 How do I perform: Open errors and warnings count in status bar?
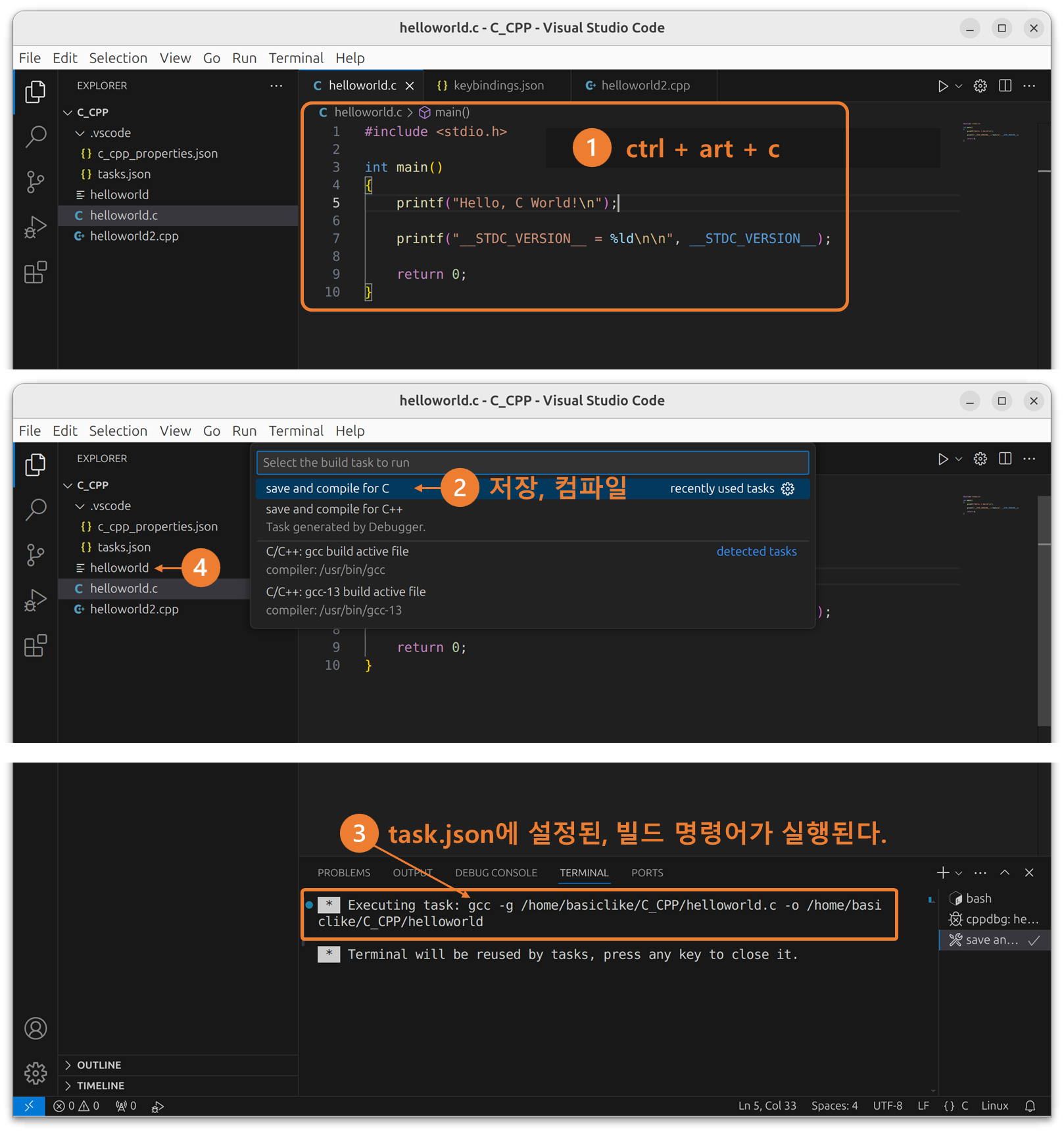(76, 1106)
